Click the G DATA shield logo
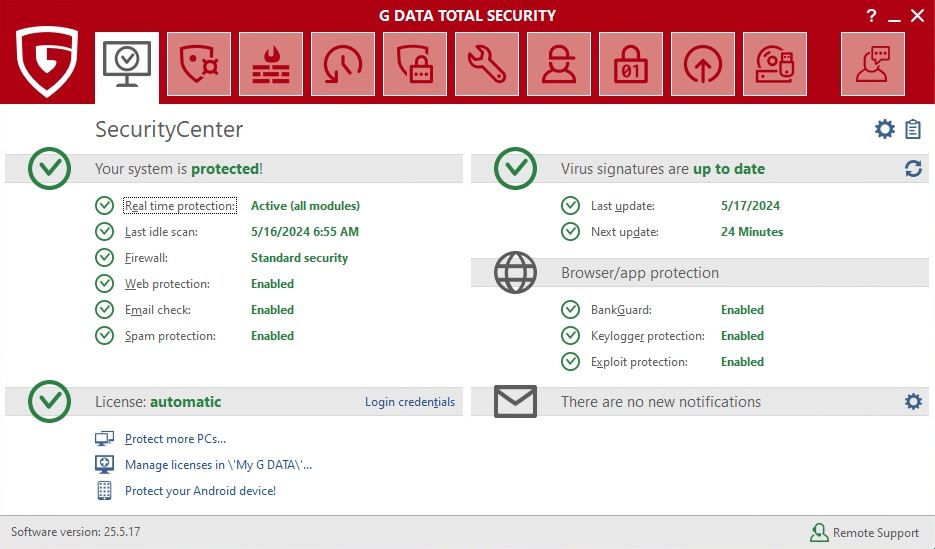The width and height of the screenshot is (935, 549). pyautogui.click(x=47, y=61)
